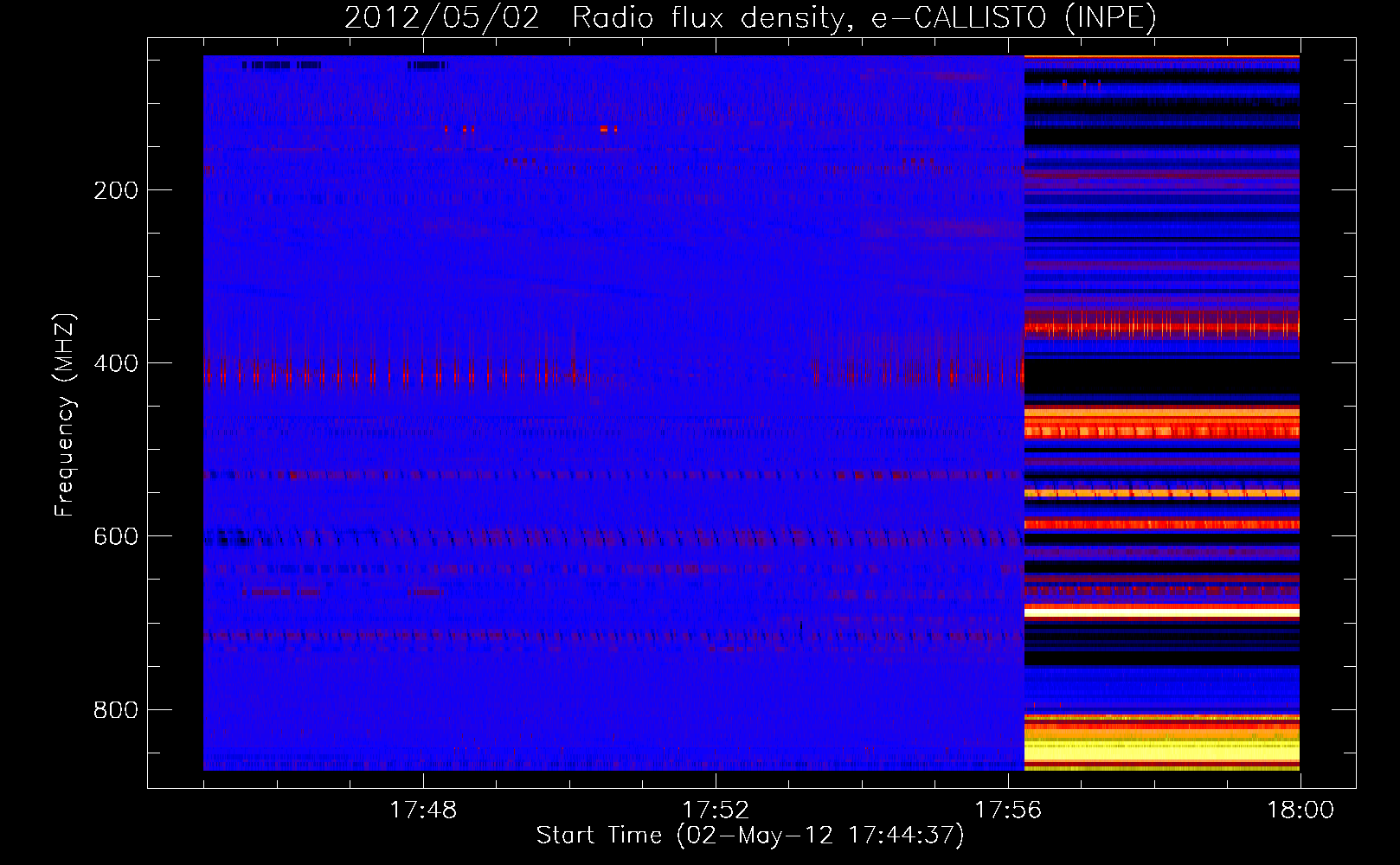Viewport: 1400px width, 865px height.
Task: Select the 'Frequency (MHZ)' axis label
Action: (65, 415)
